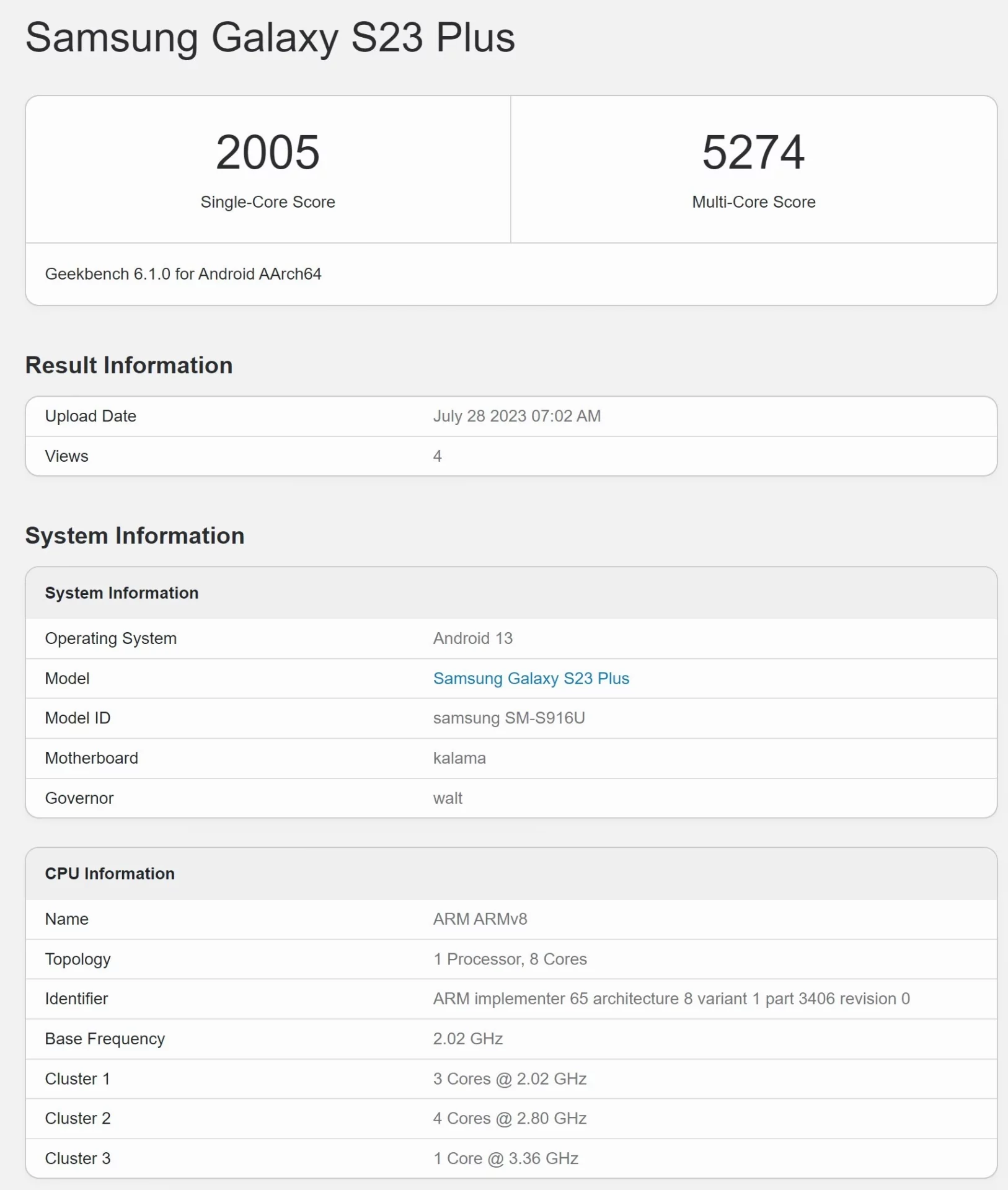Screen dimensions: 1008x1190
Task: Click the multi-core score value 5274
Action: 753,152
